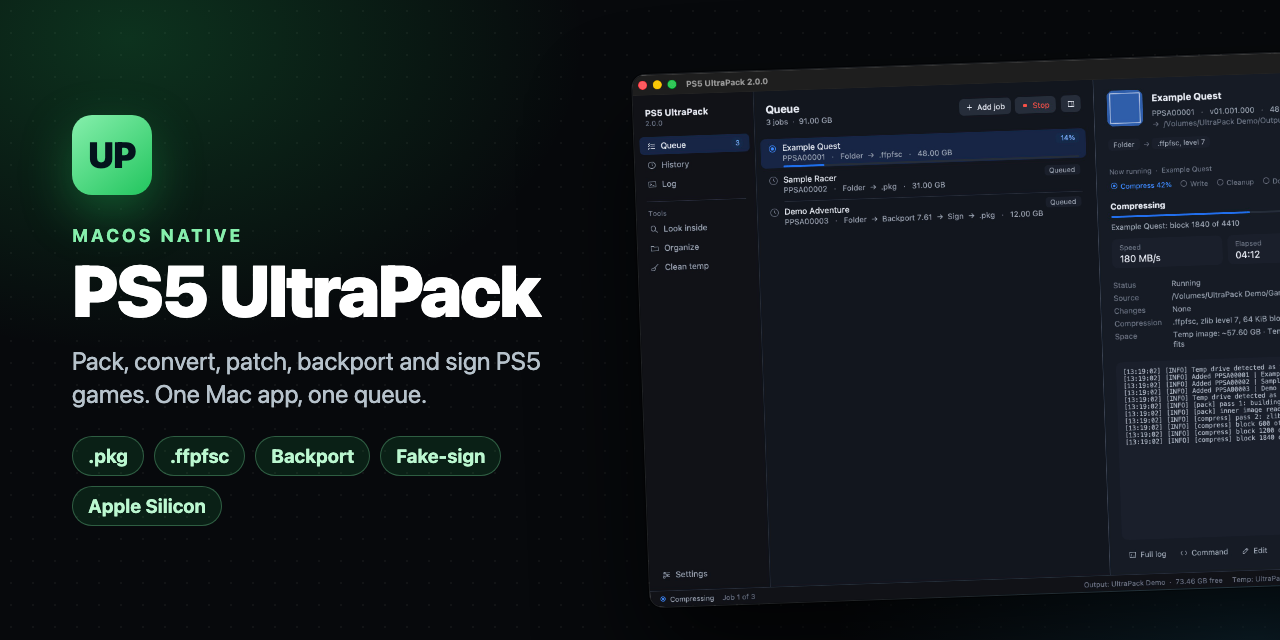
Task: Select the Sample Racer job row
Action: pyautogui.click(x=924, y=182)
